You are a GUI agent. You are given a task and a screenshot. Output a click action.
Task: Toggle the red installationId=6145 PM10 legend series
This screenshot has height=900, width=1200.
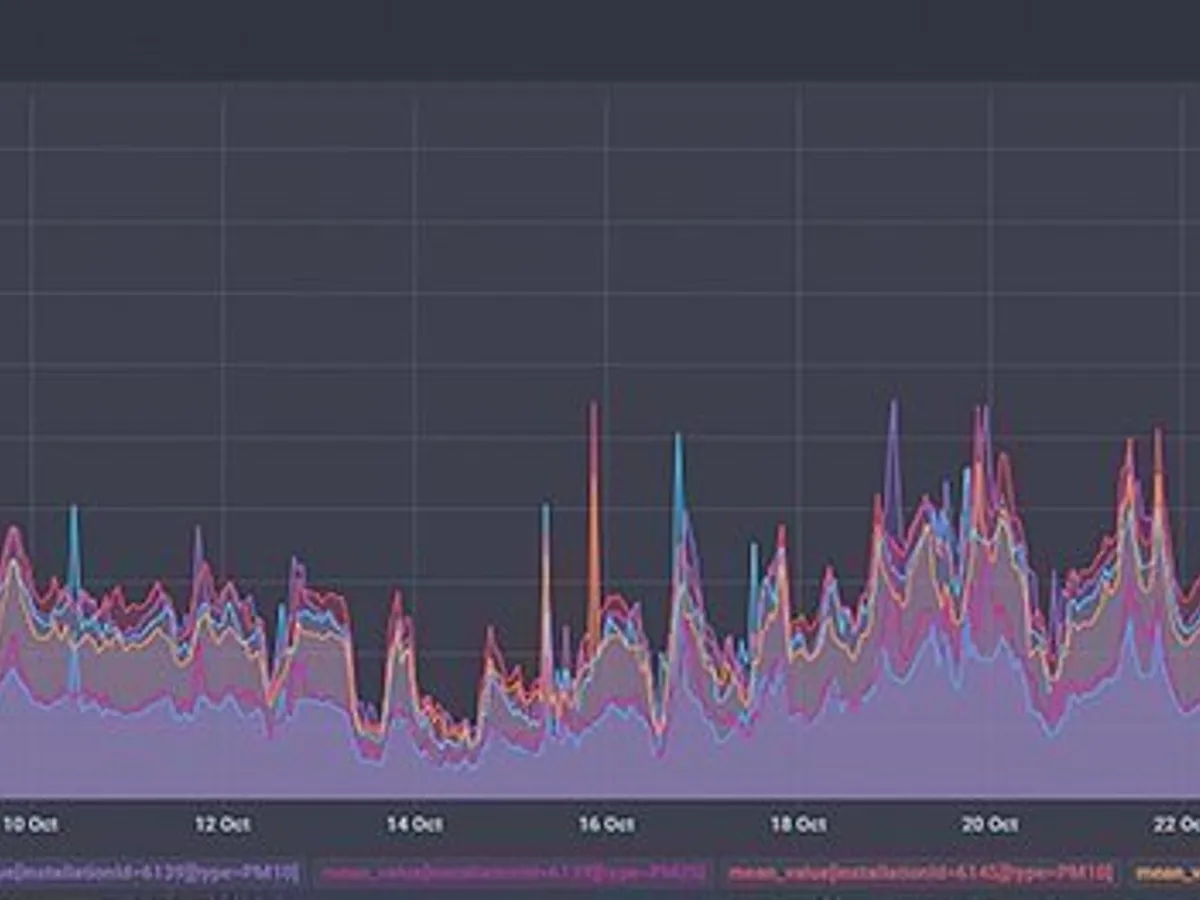tap(919, 874)
